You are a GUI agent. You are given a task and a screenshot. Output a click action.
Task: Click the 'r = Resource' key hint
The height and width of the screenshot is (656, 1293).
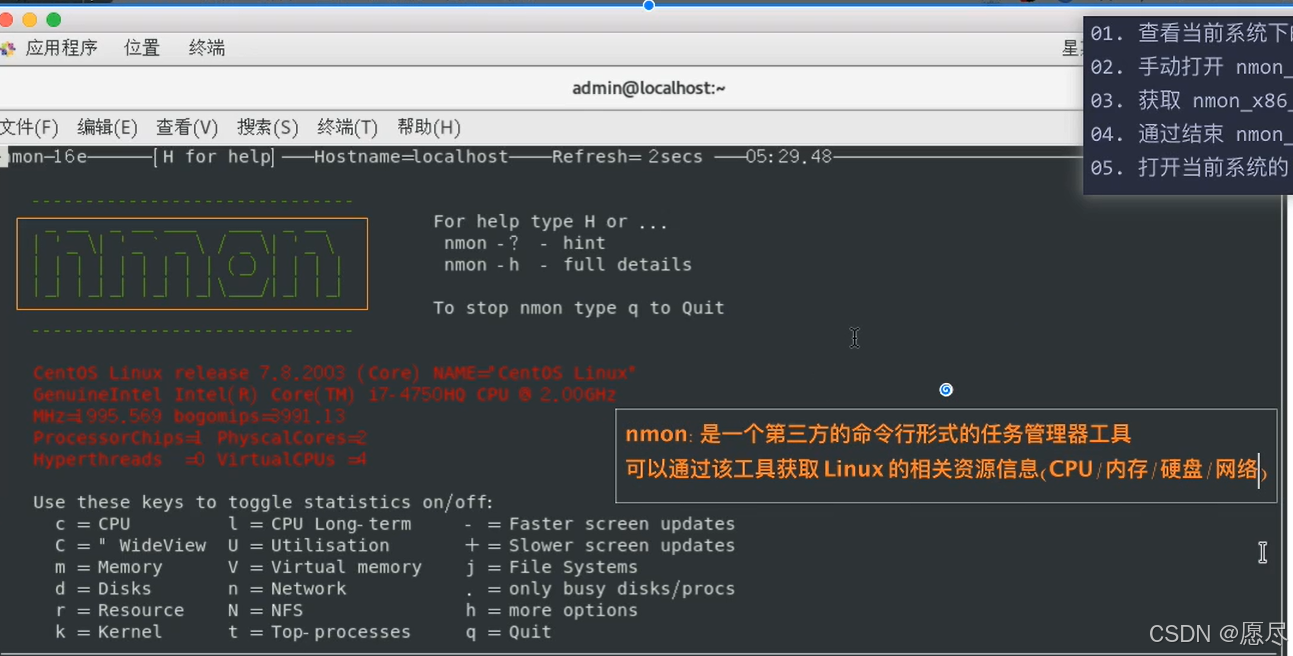pos(120,611)
